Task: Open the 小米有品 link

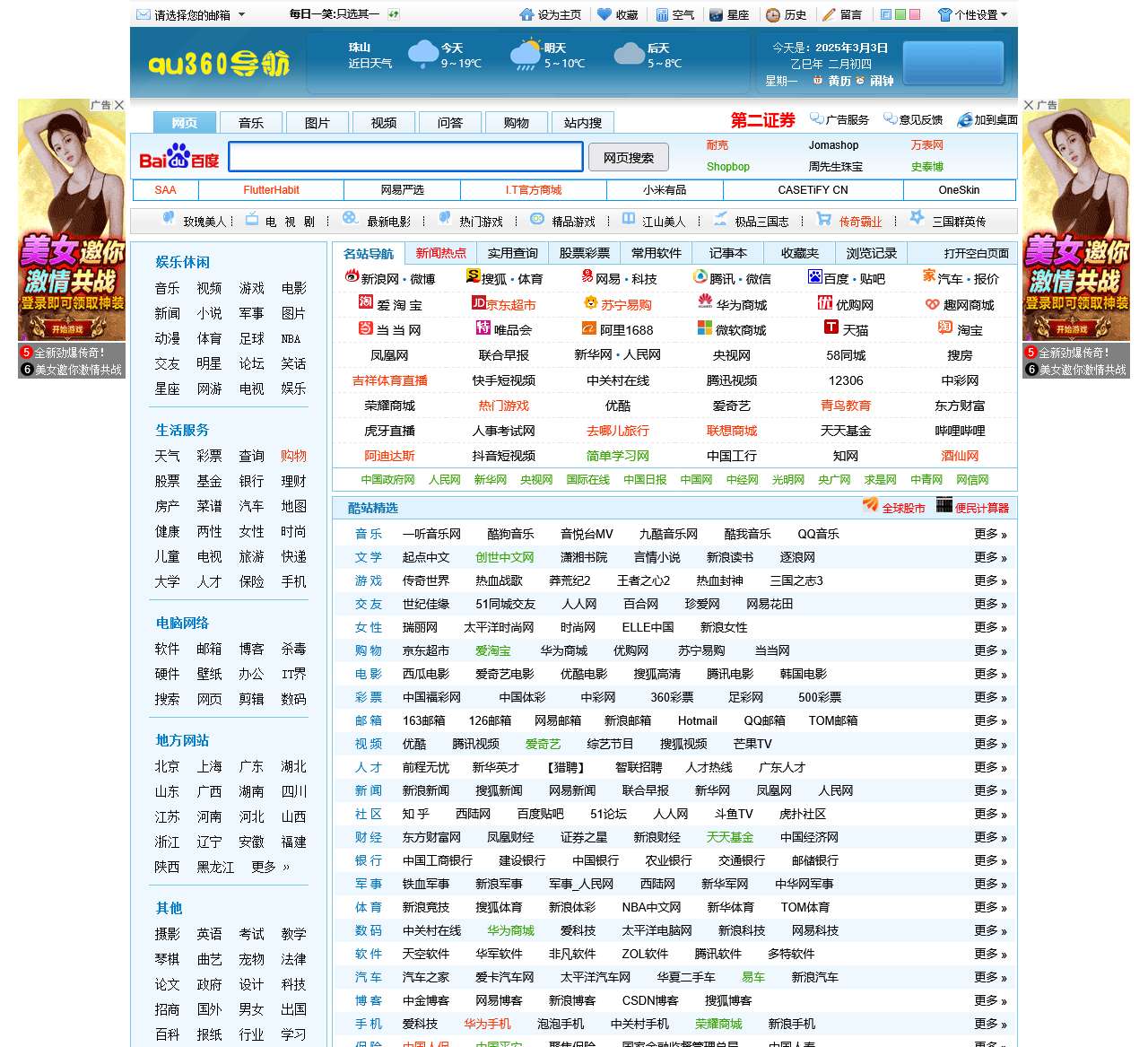Action: (x=665, y=190)
